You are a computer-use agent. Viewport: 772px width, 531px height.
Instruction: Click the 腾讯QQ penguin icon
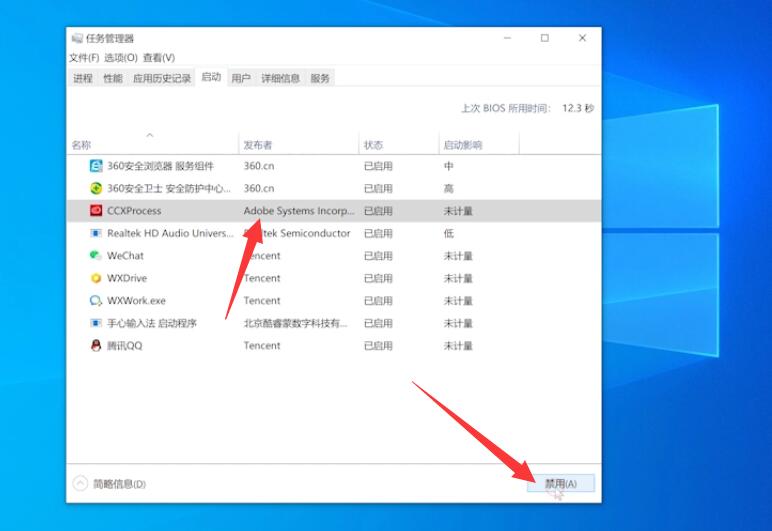pyautogui.click(x=96, y=345)
